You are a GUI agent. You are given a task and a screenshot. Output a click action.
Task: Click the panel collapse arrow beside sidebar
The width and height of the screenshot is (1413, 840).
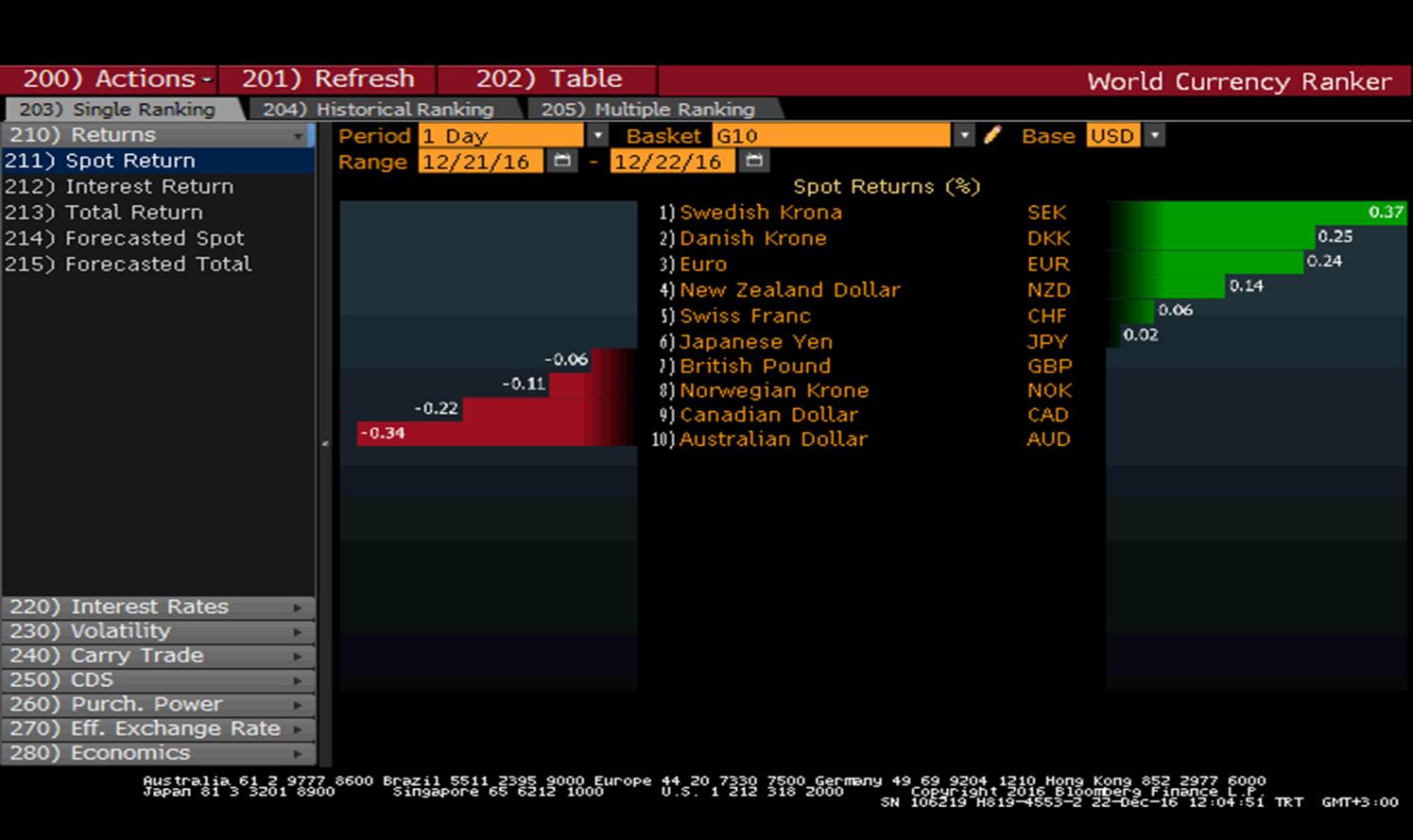(325, 443)
